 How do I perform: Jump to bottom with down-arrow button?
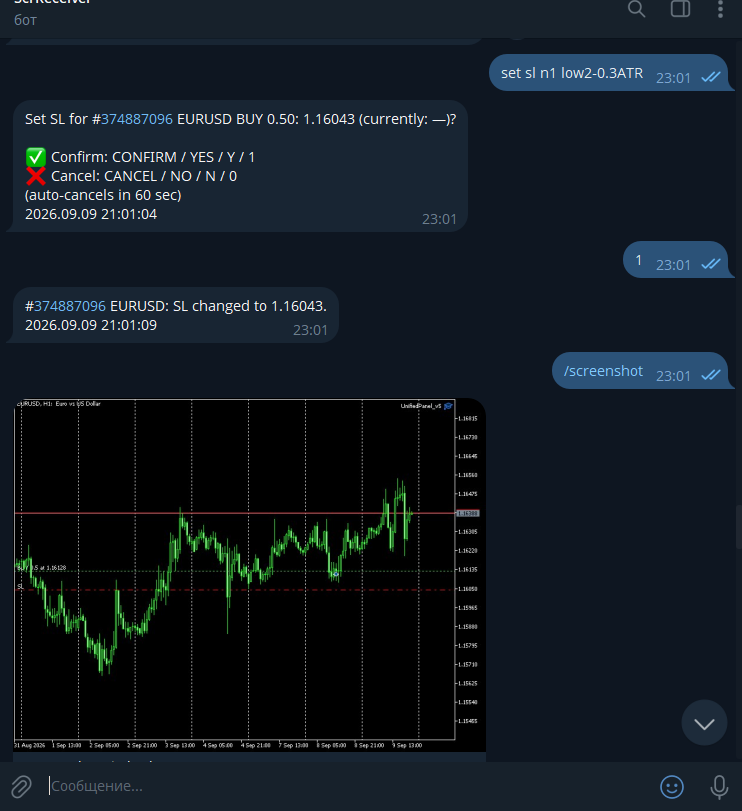click(x=704, y=723)
